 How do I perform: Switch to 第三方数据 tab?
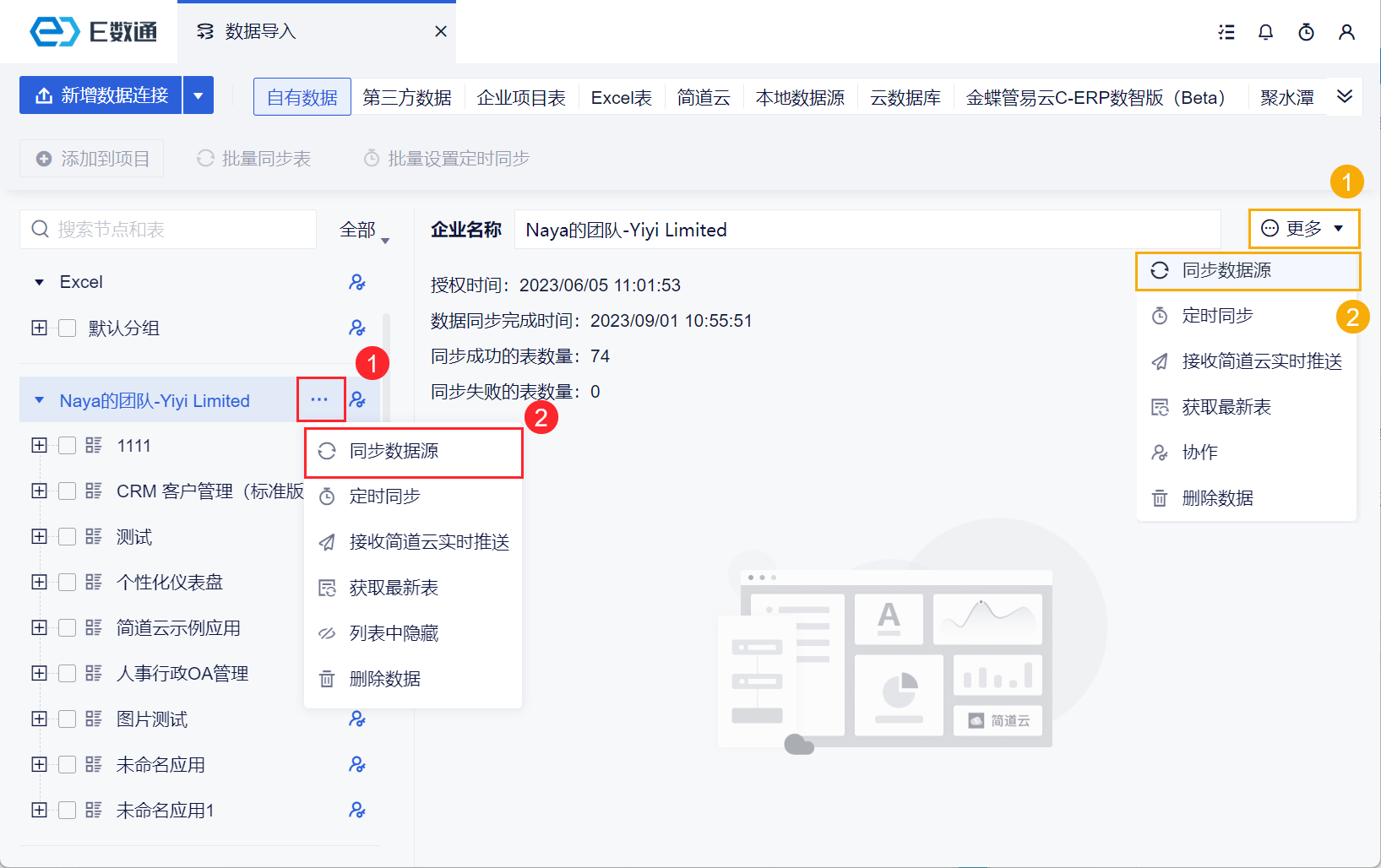[407, 97]
